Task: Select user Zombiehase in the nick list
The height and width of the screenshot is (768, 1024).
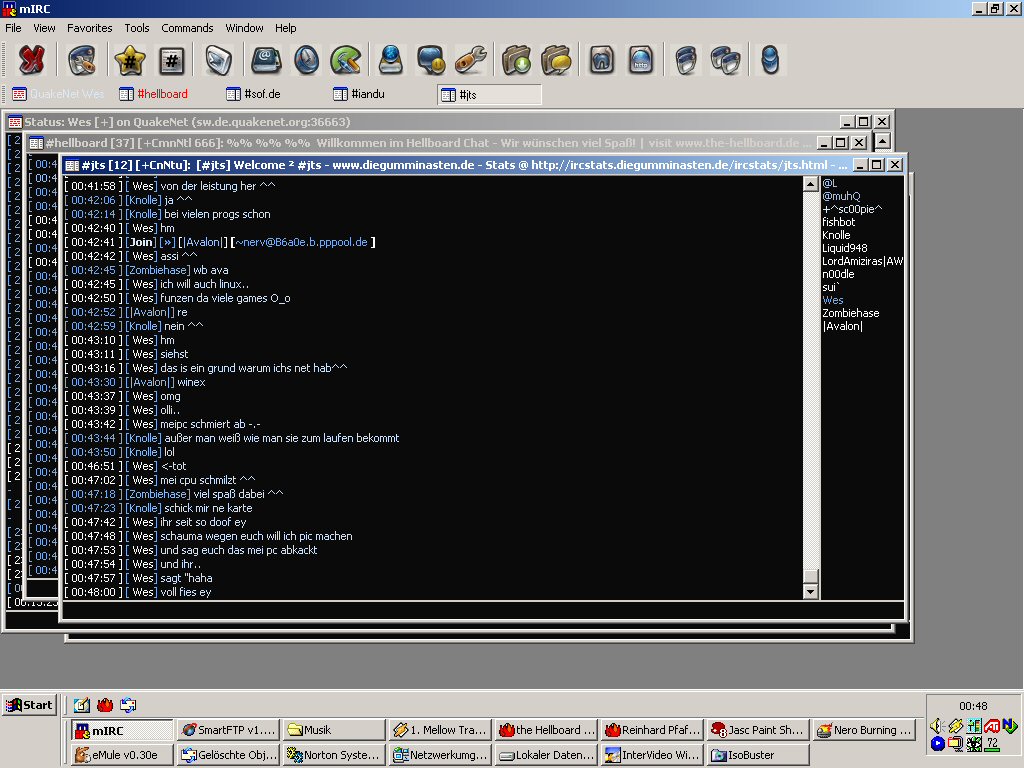Action: pyautogui.click(x=850, y=313)
